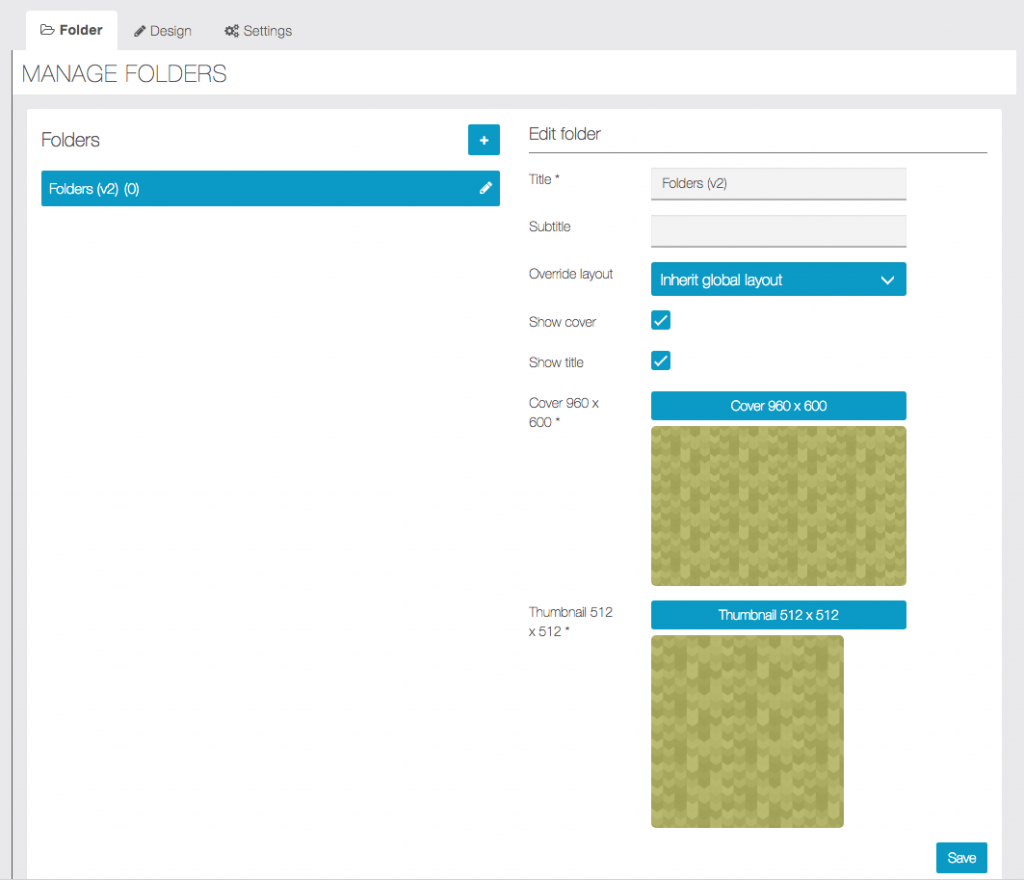1024x880 pixels.
Task: Click the Thumbnail 512 x 512 upload button
Action: (778, 615)
